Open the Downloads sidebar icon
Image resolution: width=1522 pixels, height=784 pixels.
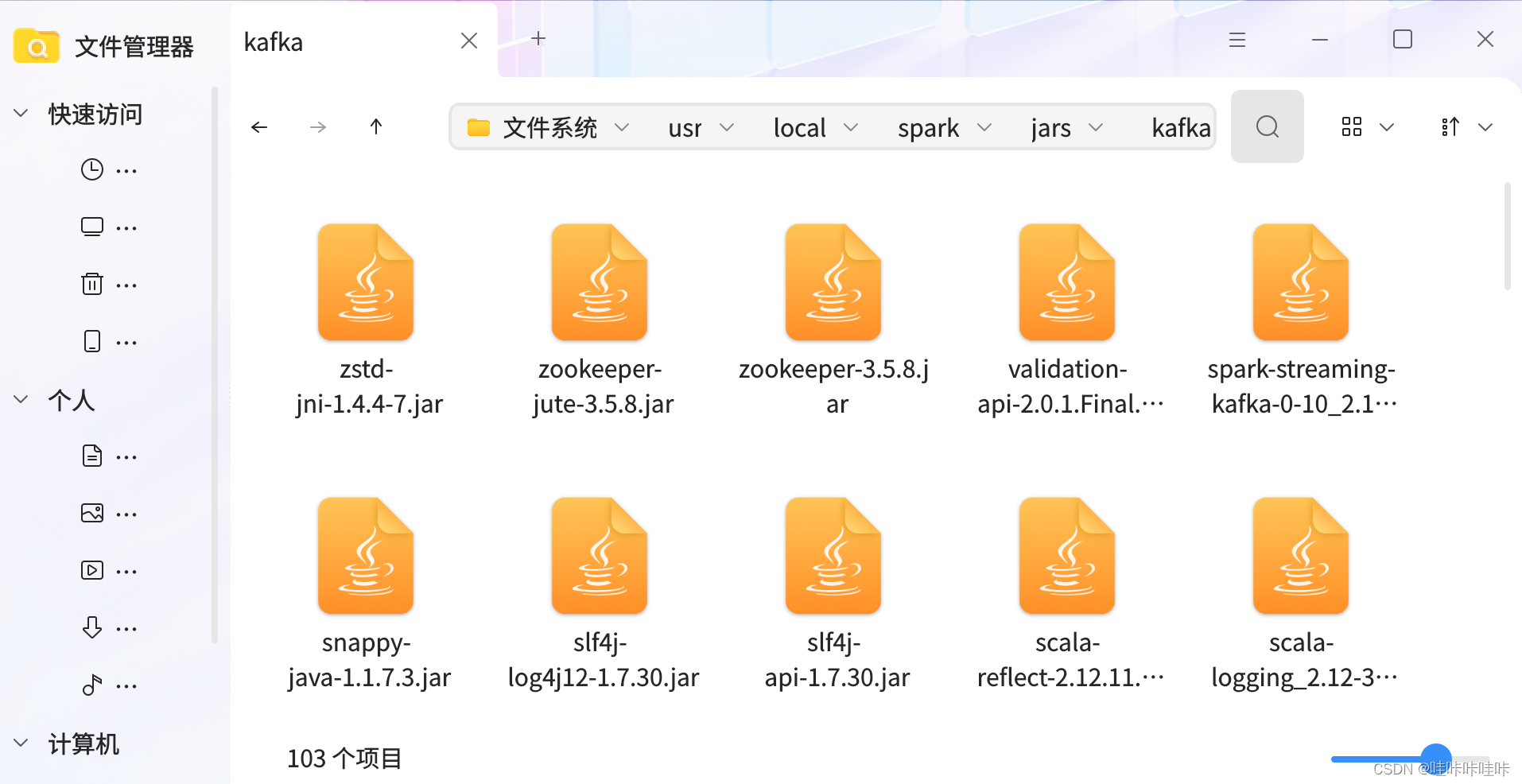pos(92,627)
